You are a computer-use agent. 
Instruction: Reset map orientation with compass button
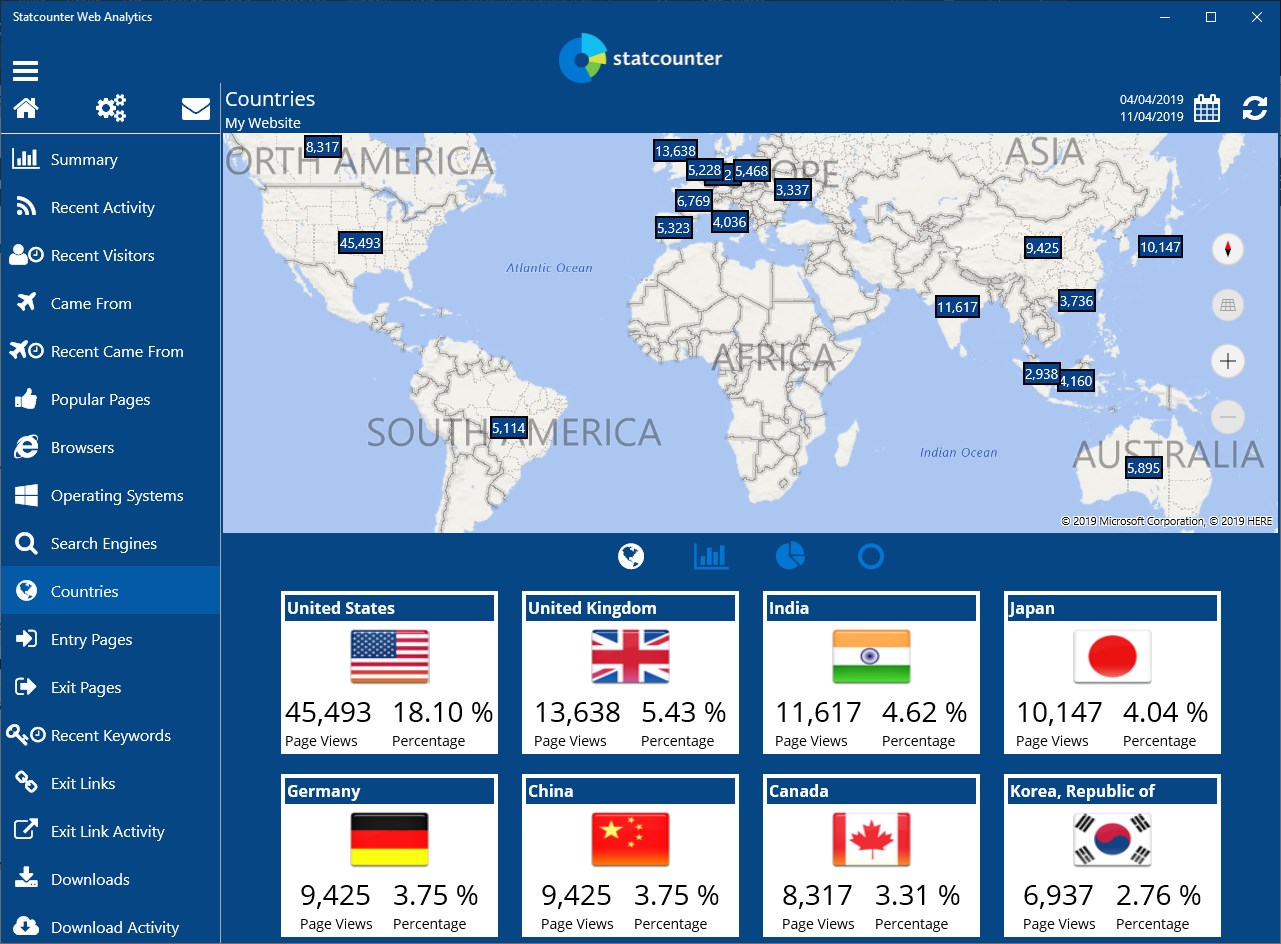(1228, 248)
